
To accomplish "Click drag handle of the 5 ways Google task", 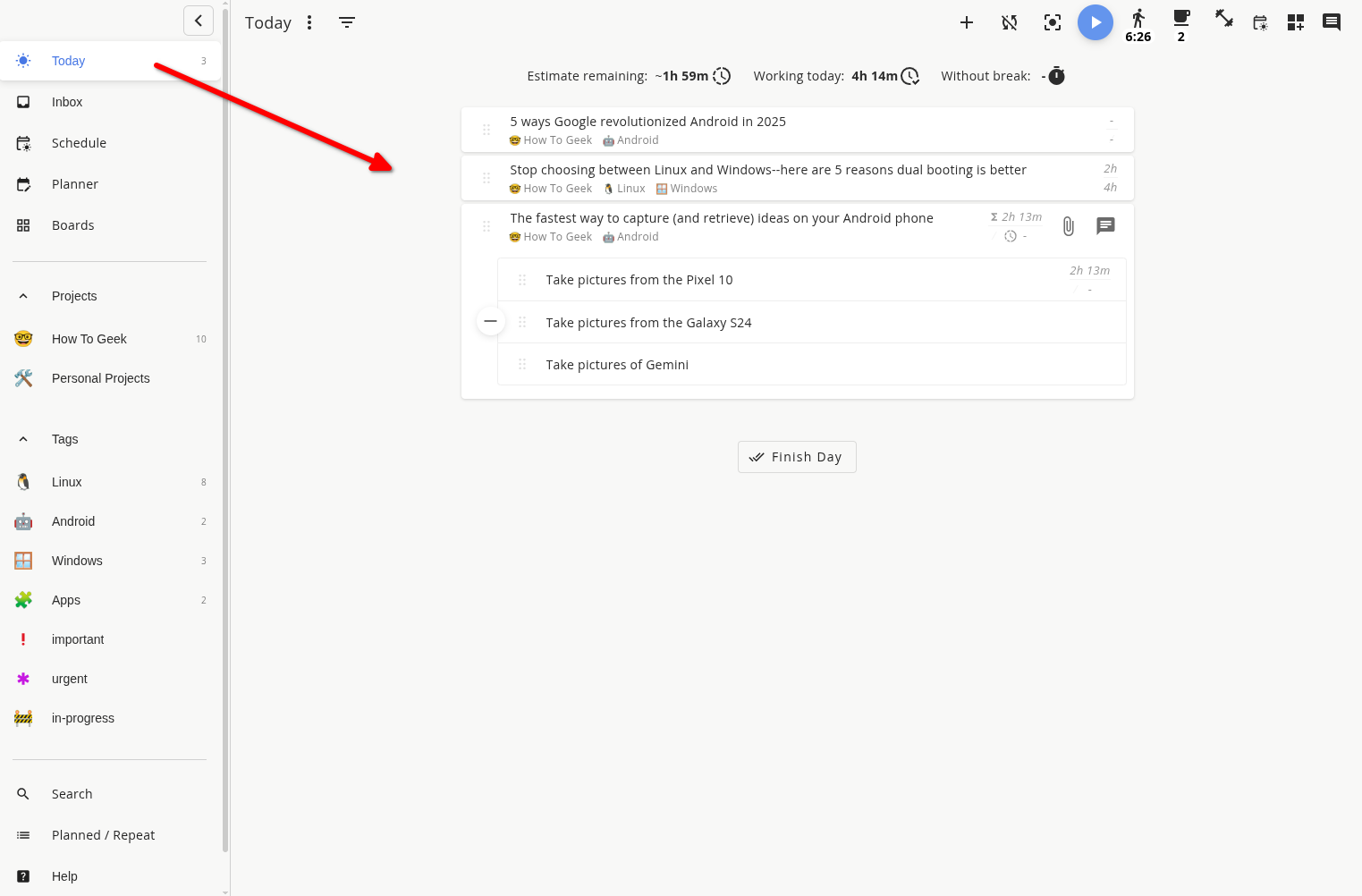I will coord(486,130).
